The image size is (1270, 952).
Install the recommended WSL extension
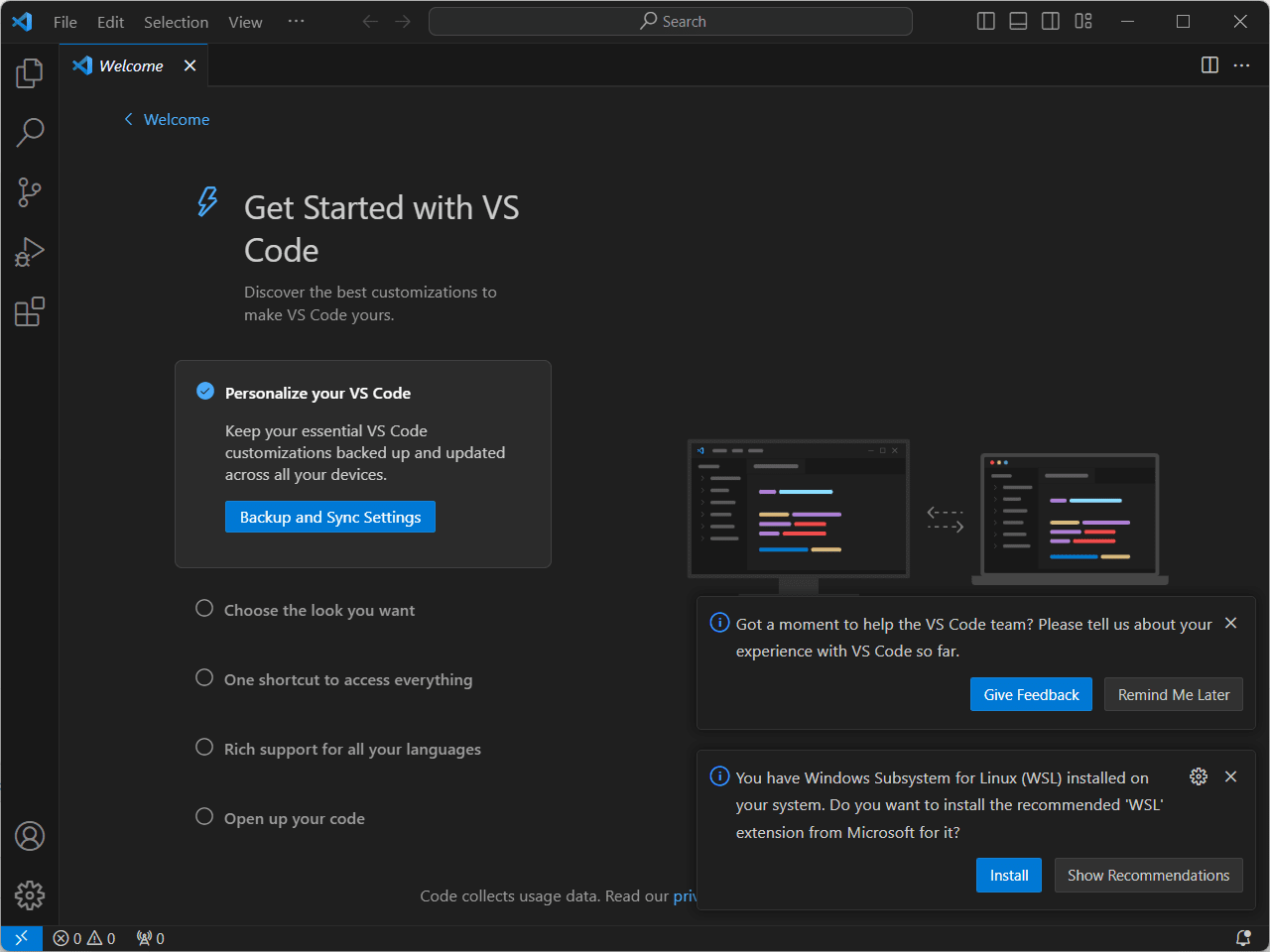[x=1008, y=875]
